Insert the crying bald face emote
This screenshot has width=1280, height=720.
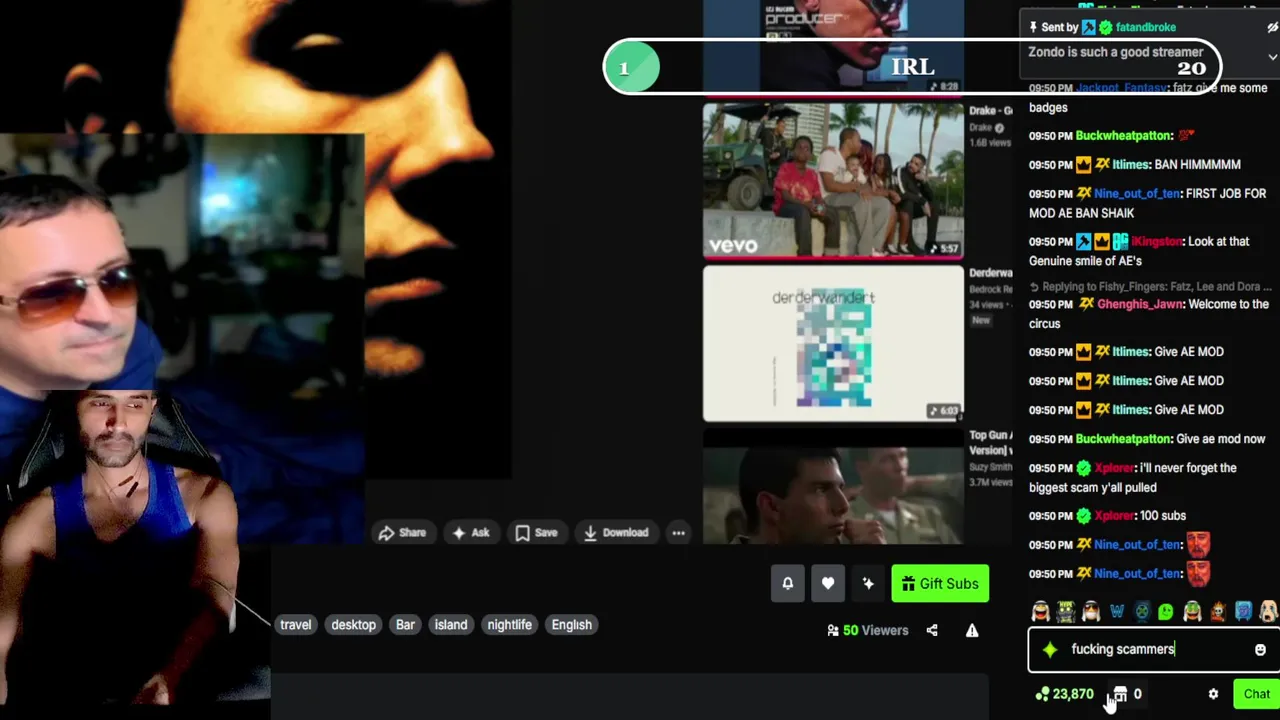click(x=1268, y=611)
